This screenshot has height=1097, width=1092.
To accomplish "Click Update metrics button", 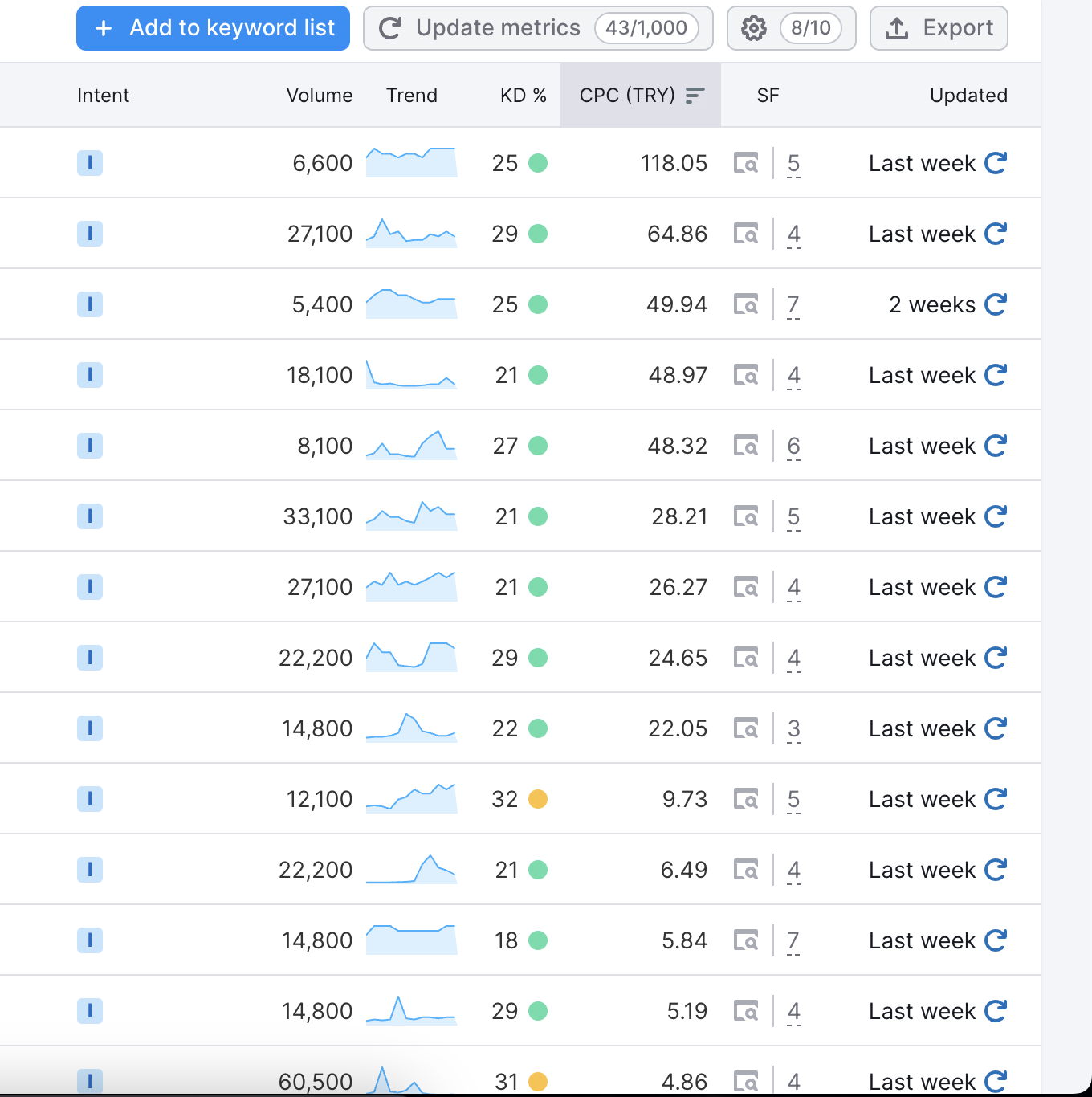I will coord(538,28).
